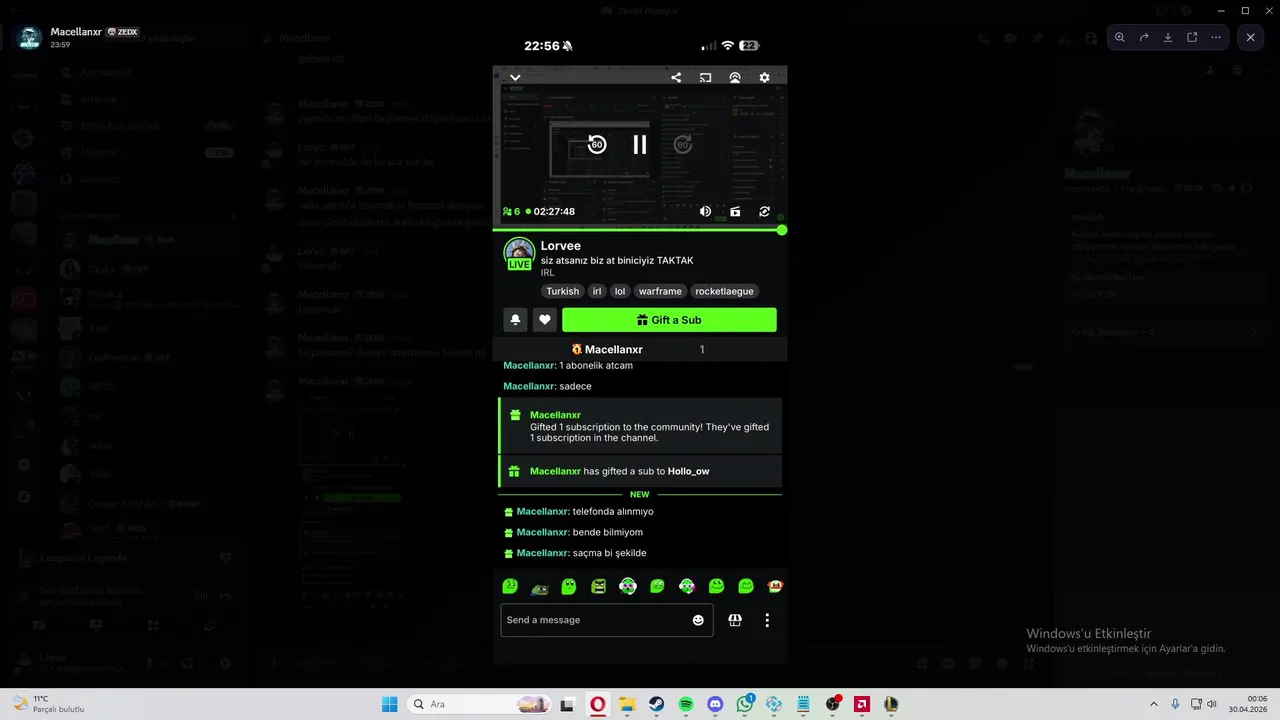Open the League of Legends taskbar icon
The width and height of the screenshot is (1280, 720).
tap(891, 704)
